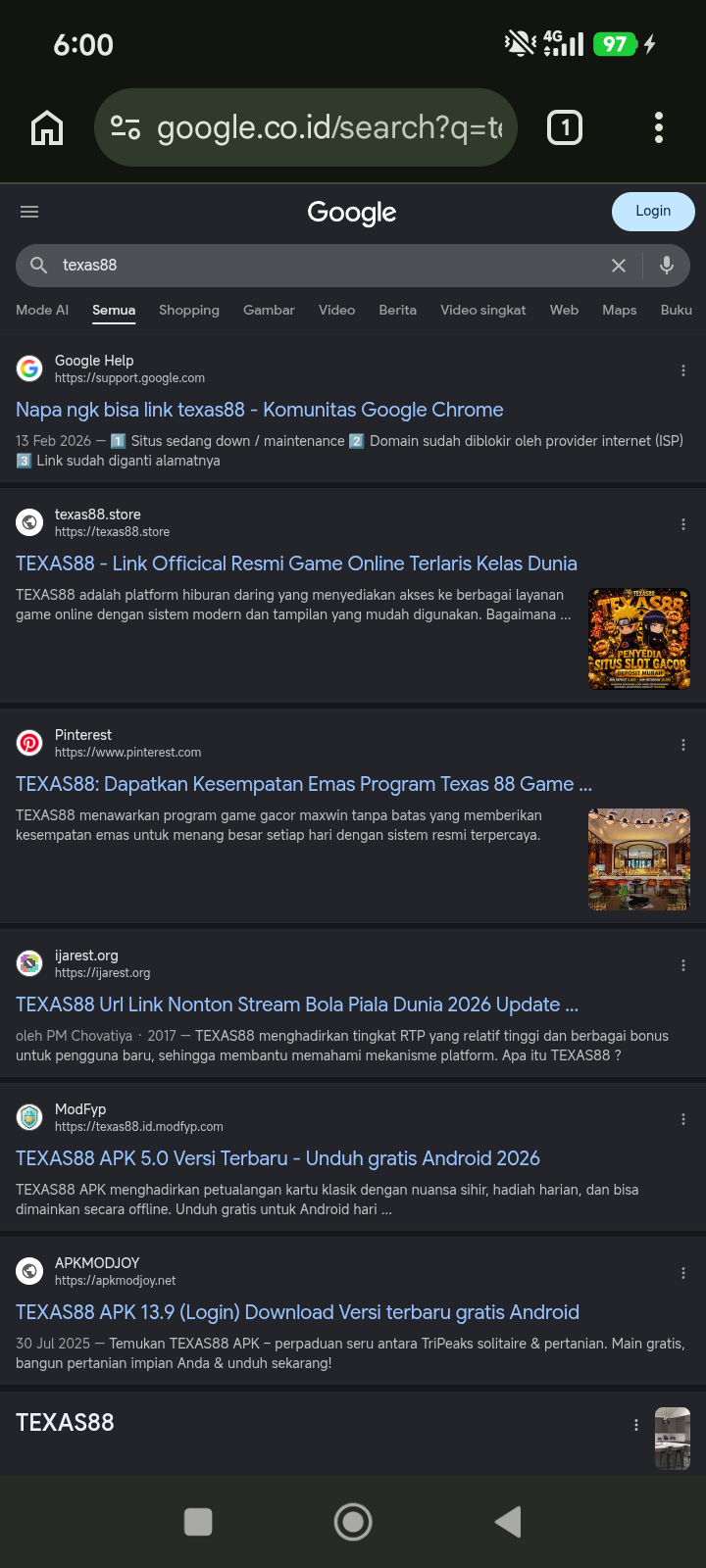The image size is (706, 1568).
Task: Switch to Web tab
Action: tap(564, 310)
